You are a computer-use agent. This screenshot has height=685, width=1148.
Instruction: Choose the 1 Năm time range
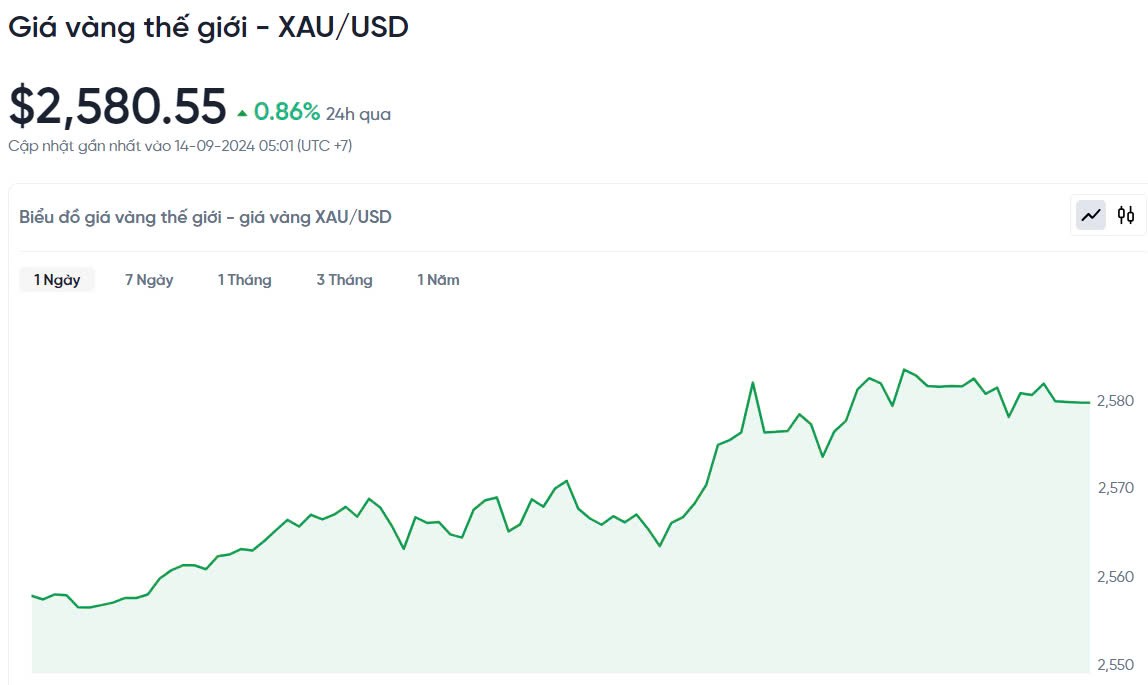pyautogui.click(x=438, y=280)
